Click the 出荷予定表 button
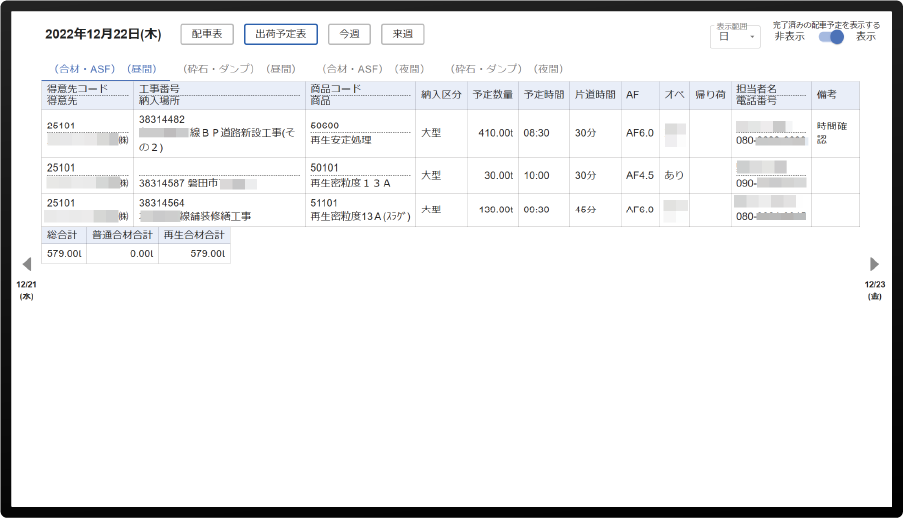 pyautogui.click(x=281, y=34)
